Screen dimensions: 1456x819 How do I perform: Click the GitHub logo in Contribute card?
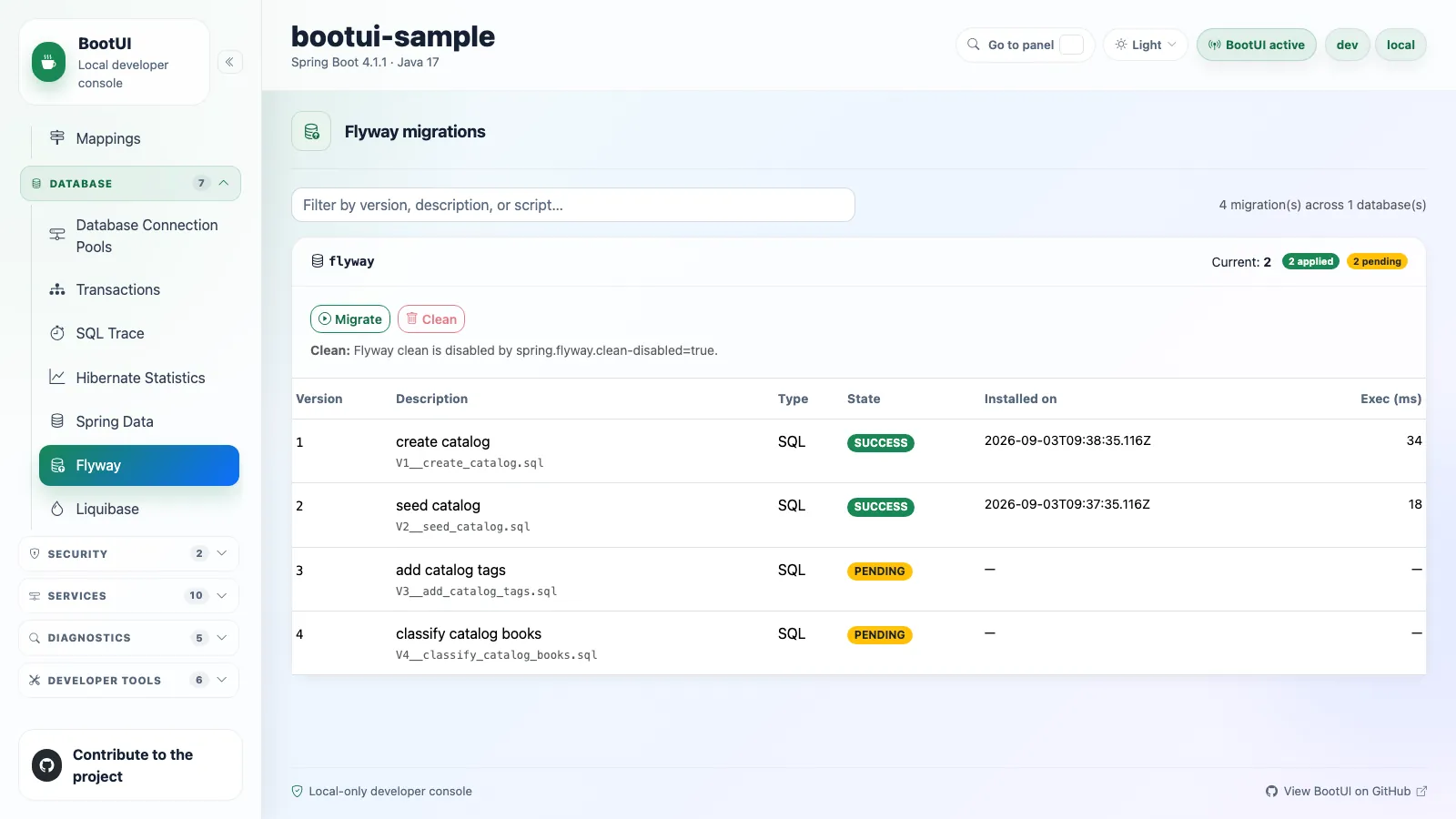pyautogui.click(x=47, y=765)
